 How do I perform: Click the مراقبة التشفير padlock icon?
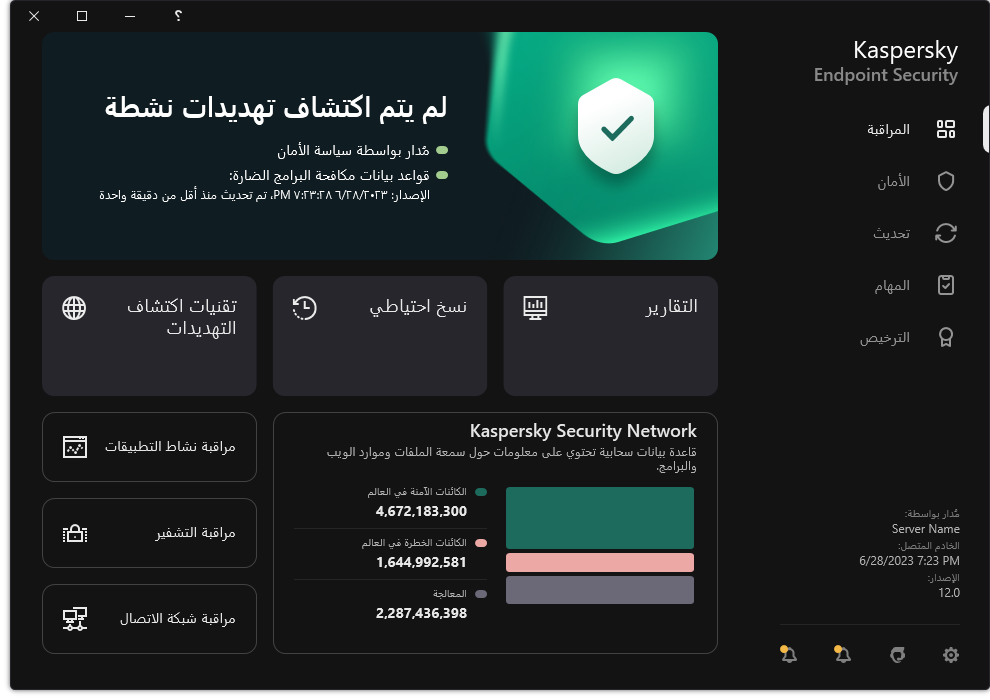pos(76,533)
